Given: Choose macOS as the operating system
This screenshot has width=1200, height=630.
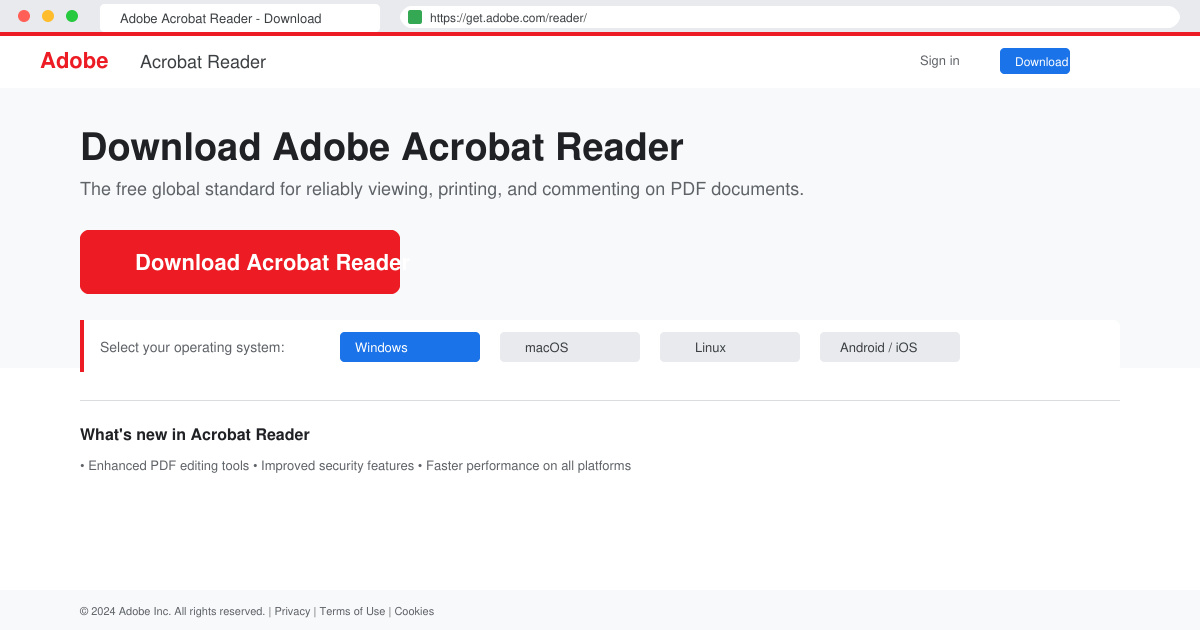Looking at the screenshot, I should pyautogui.click(x=570, y=347).
